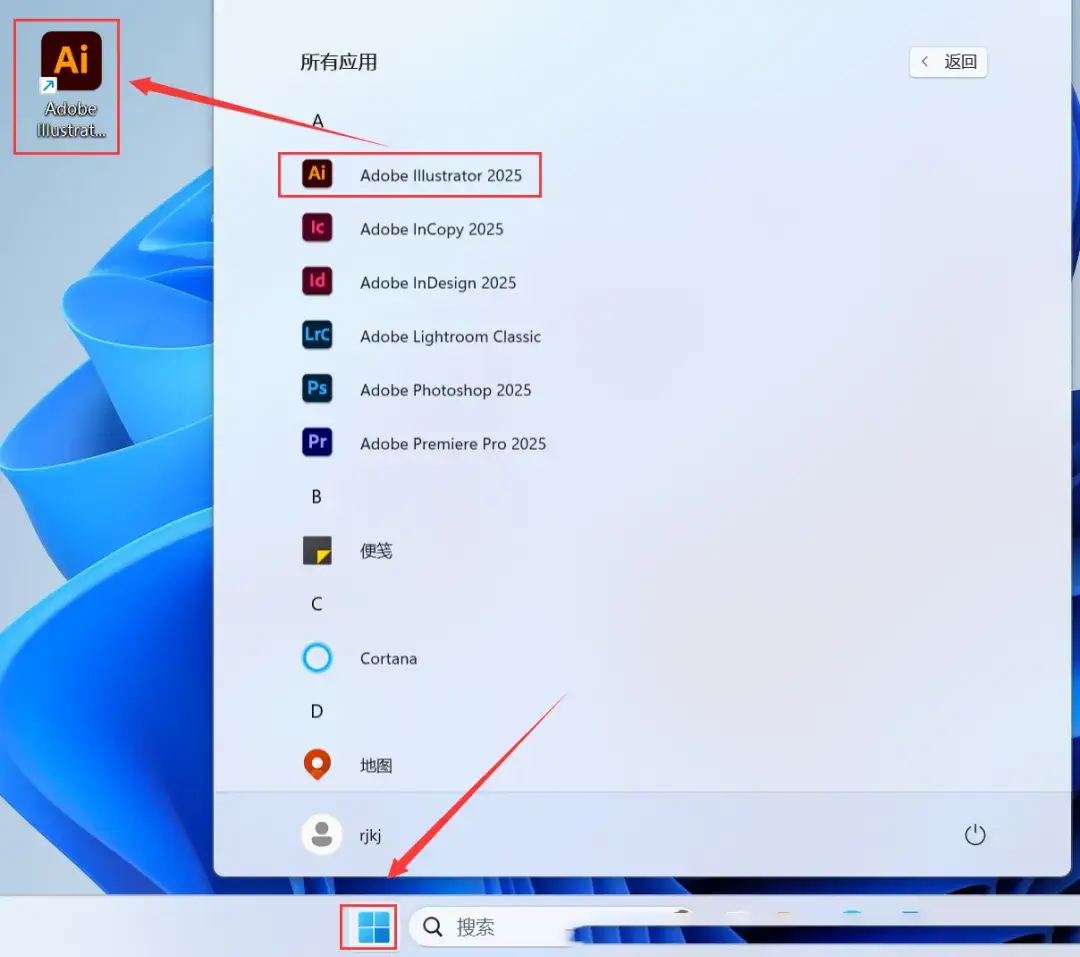Screen dimensions: 1080x957
Task: Launch Adobe InDesign 2025
Action: pyautogui.click(x=437, y=283)
